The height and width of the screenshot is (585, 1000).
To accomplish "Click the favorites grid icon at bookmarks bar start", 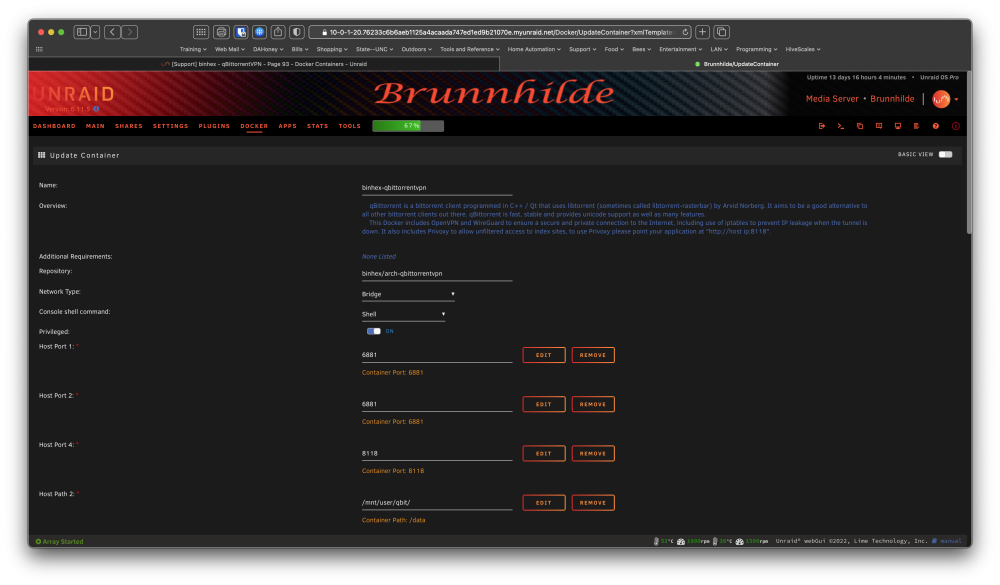I will pyautogui.click(x=40, y=49).
